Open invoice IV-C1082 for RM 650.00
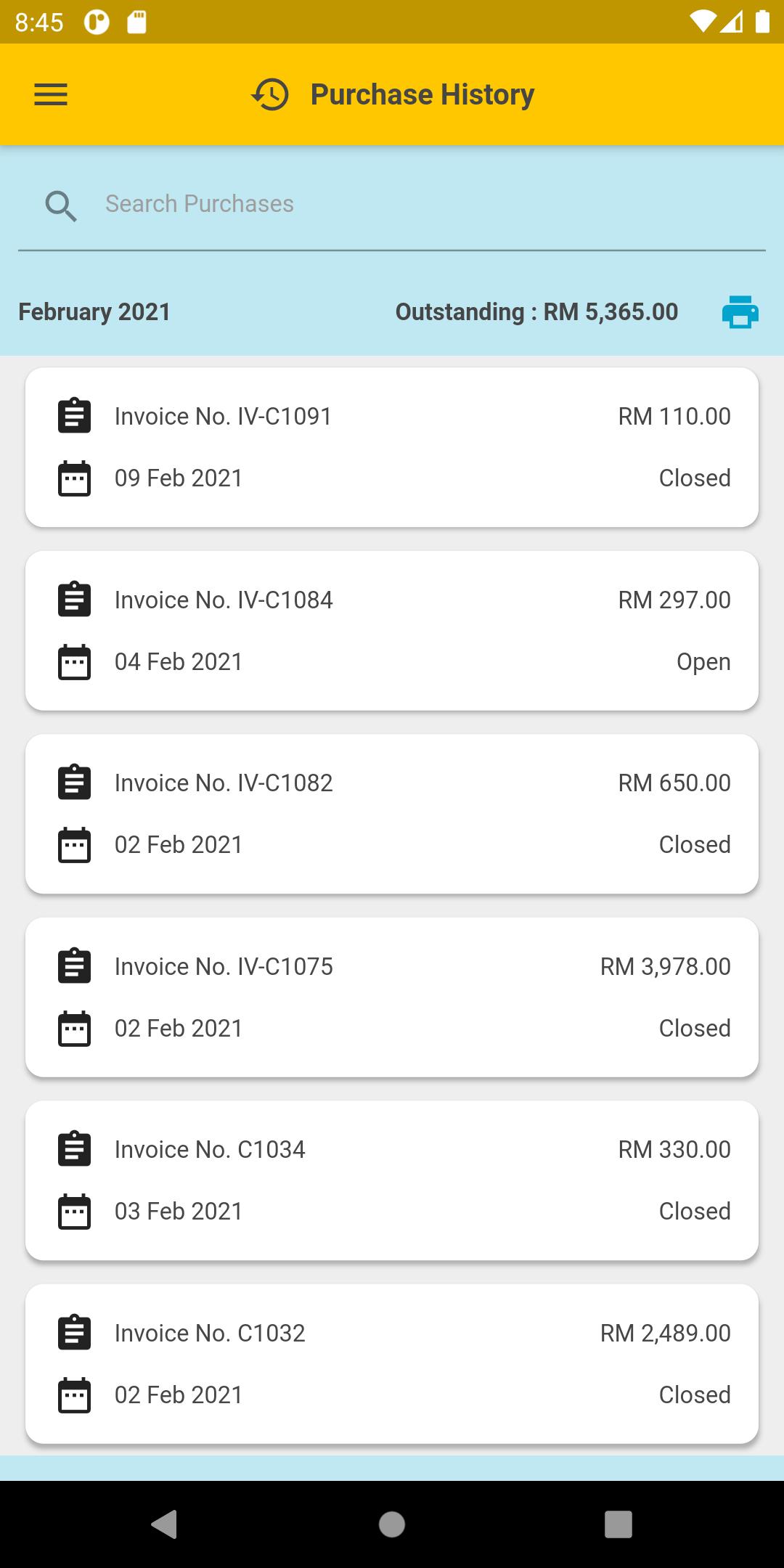784x1568 pixels. (392, 814)
